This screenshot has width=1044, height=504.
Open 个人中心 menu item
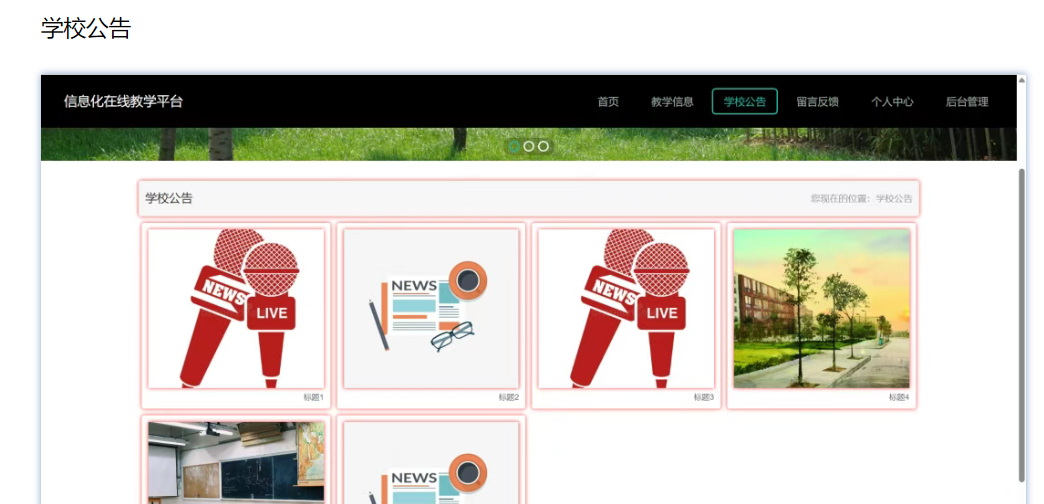point(892,102)
